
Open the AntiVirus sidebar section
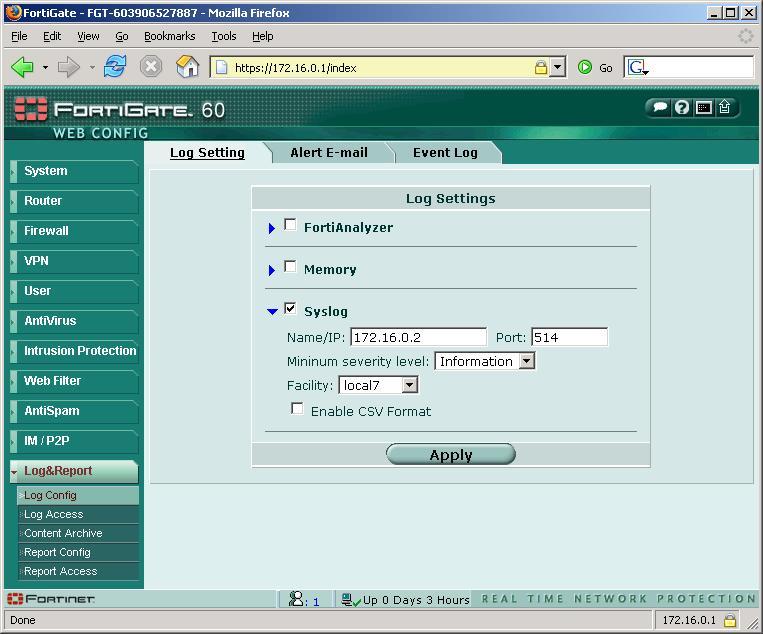74,321
